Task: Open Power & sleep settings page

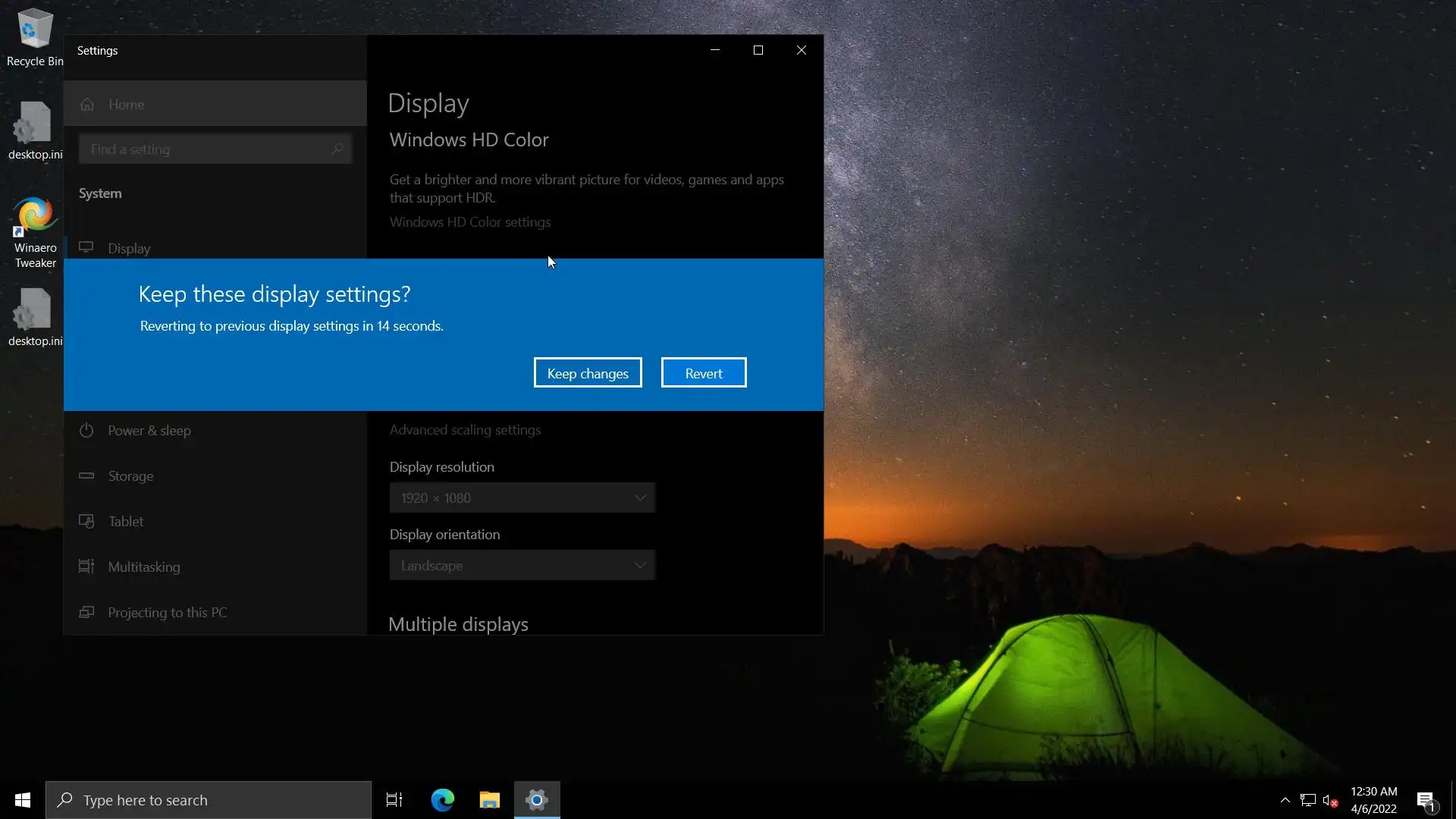Action: pos(149,431)
